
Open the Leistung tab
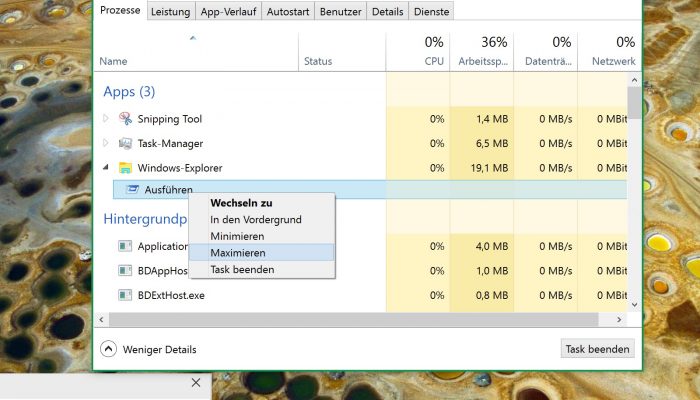coord(171,12)
